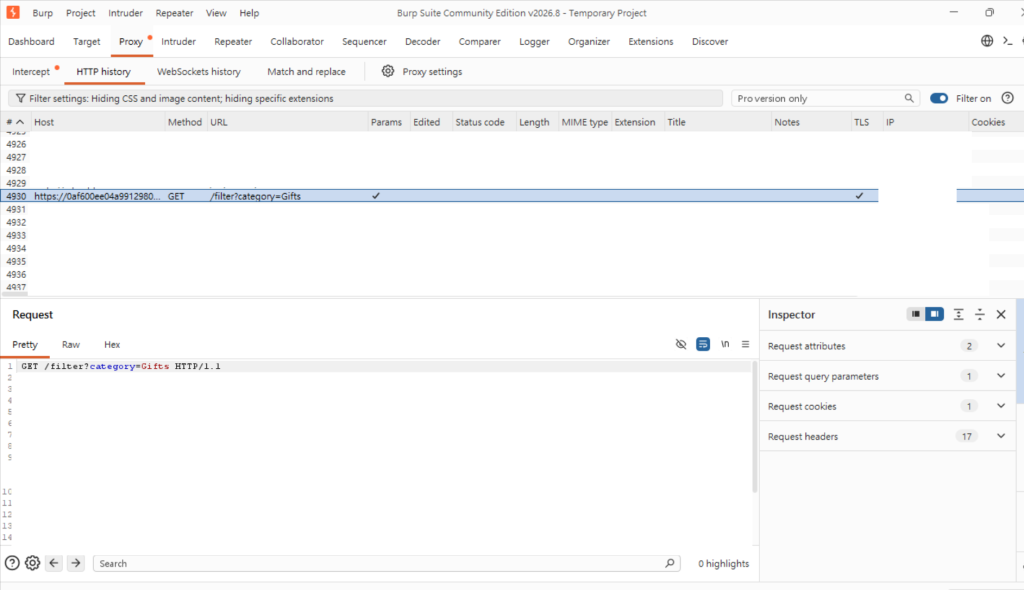Open the WebSockets history tab
This screenshot has width=1024, height=590.
tap(199, 71)
